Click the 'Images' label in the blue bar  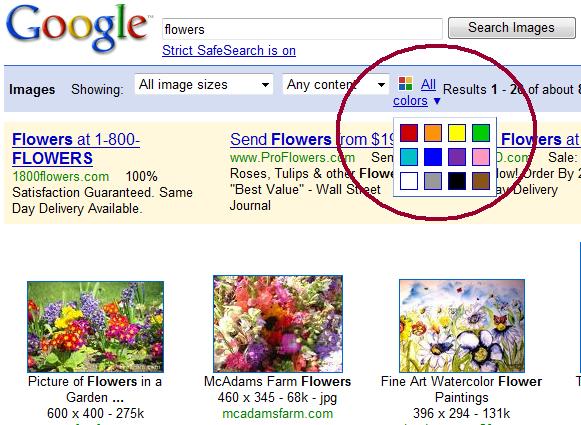click(x=32, y=90)
